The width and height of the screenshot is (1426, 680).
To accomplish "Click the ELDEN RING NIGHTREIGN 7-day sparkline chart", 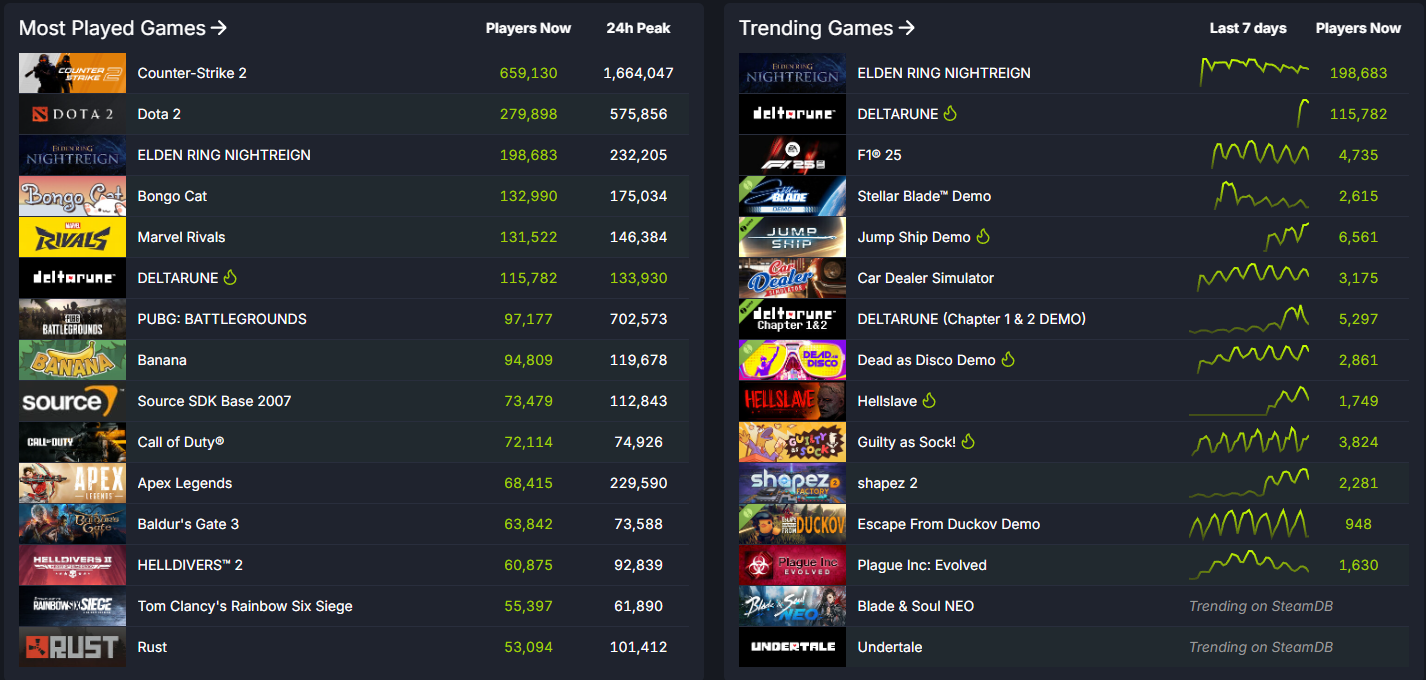I will pos(1254,71).
